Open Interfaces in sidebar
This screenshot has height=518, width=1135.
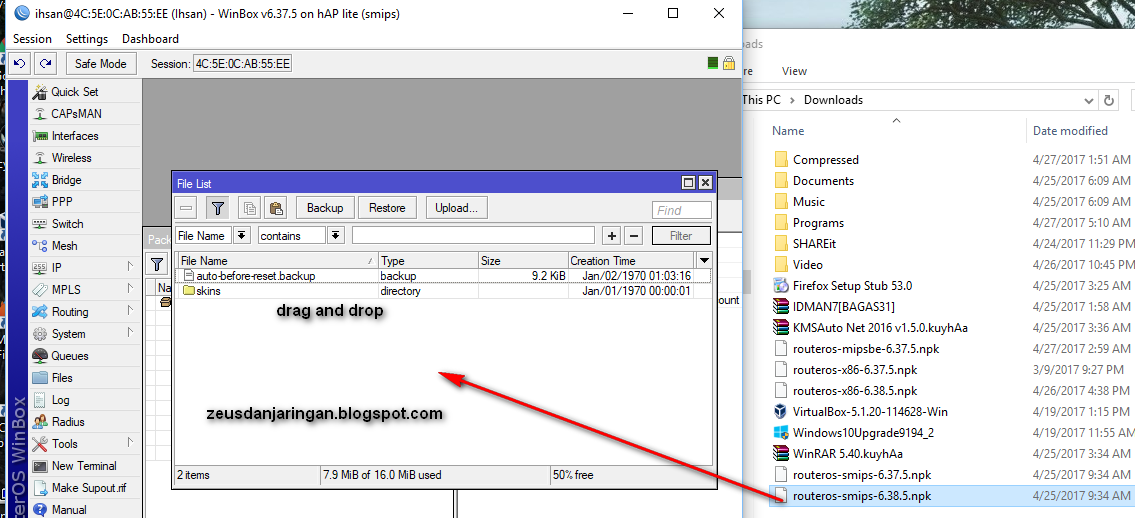pyautogui.click(x=75, y=136)
